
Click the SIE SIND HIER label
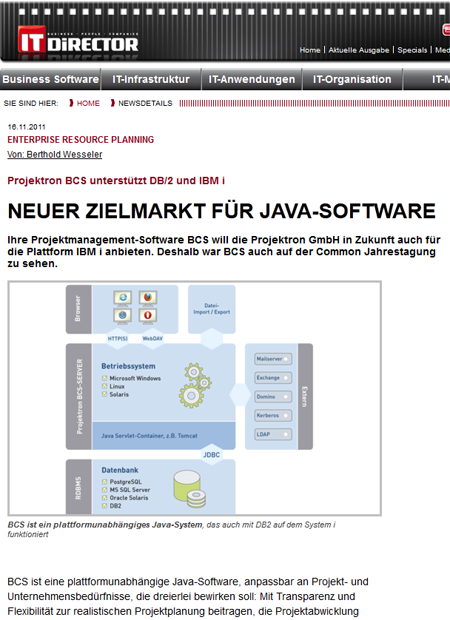tap(31, 103)
